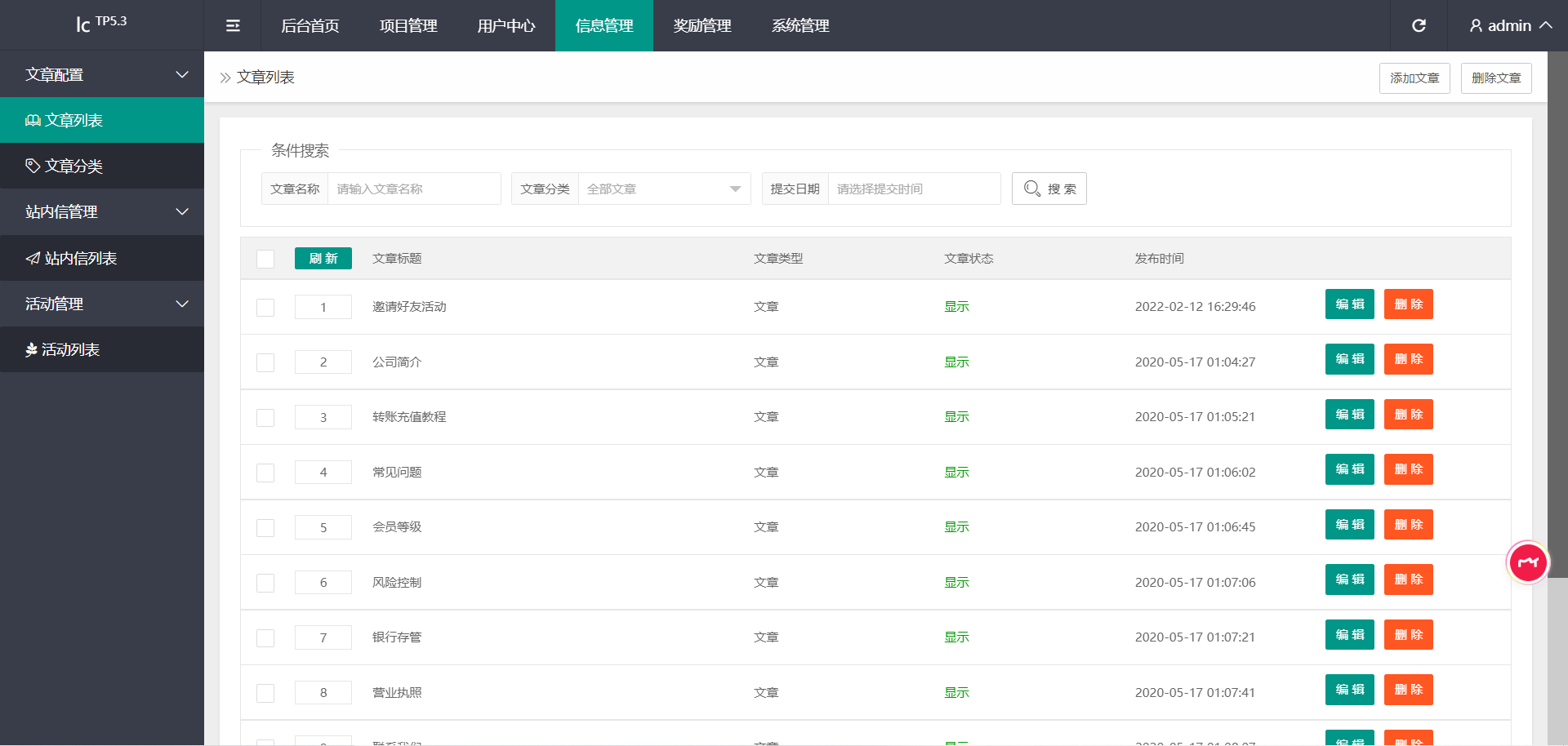The height and width of the screenshot is (746, 1568).
Task: Select the checkbox for 常见问题 row
Action: point(265,473)
